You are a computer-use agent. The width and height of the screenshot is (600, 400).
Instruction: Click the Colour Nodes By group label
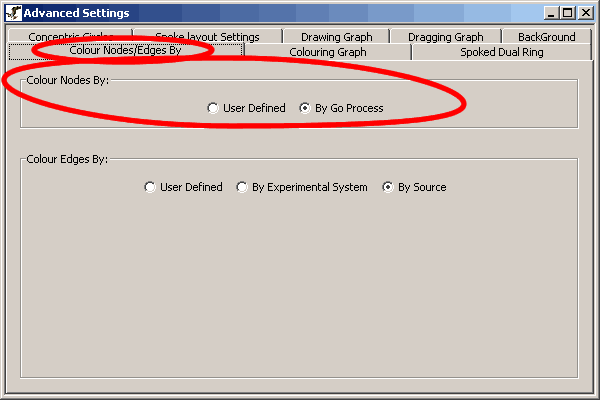point(67,80)
